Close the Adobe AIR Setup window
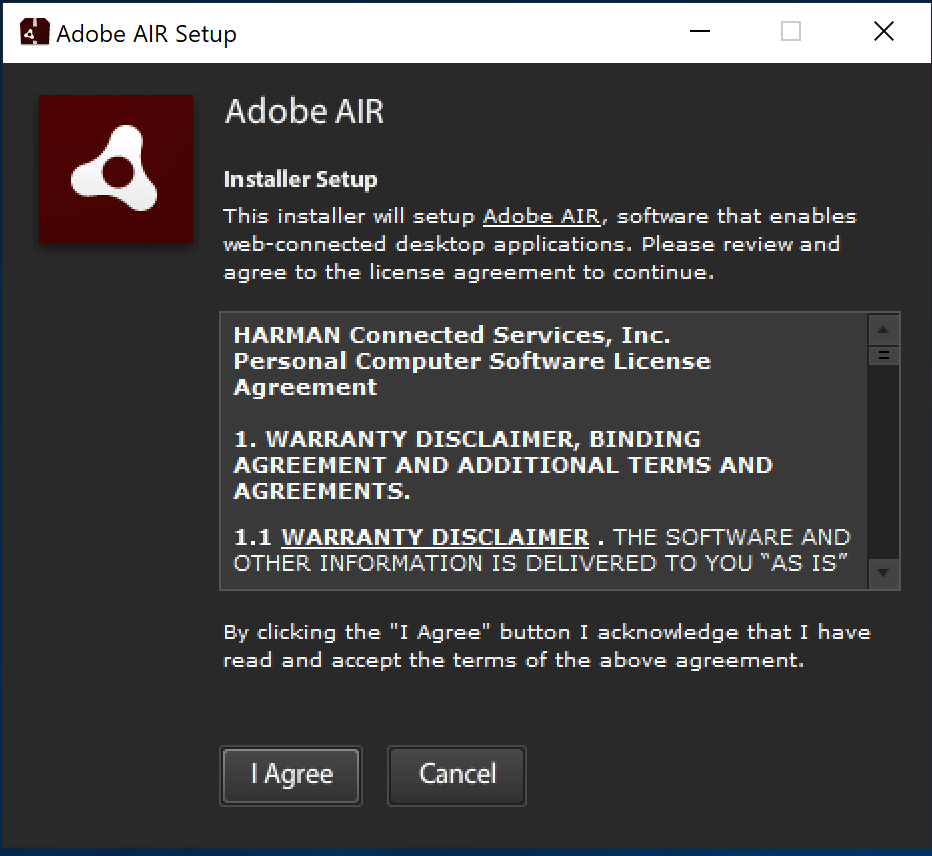Image resolution: width=932 pixels, height=856 pixels. tap(883, 32)
